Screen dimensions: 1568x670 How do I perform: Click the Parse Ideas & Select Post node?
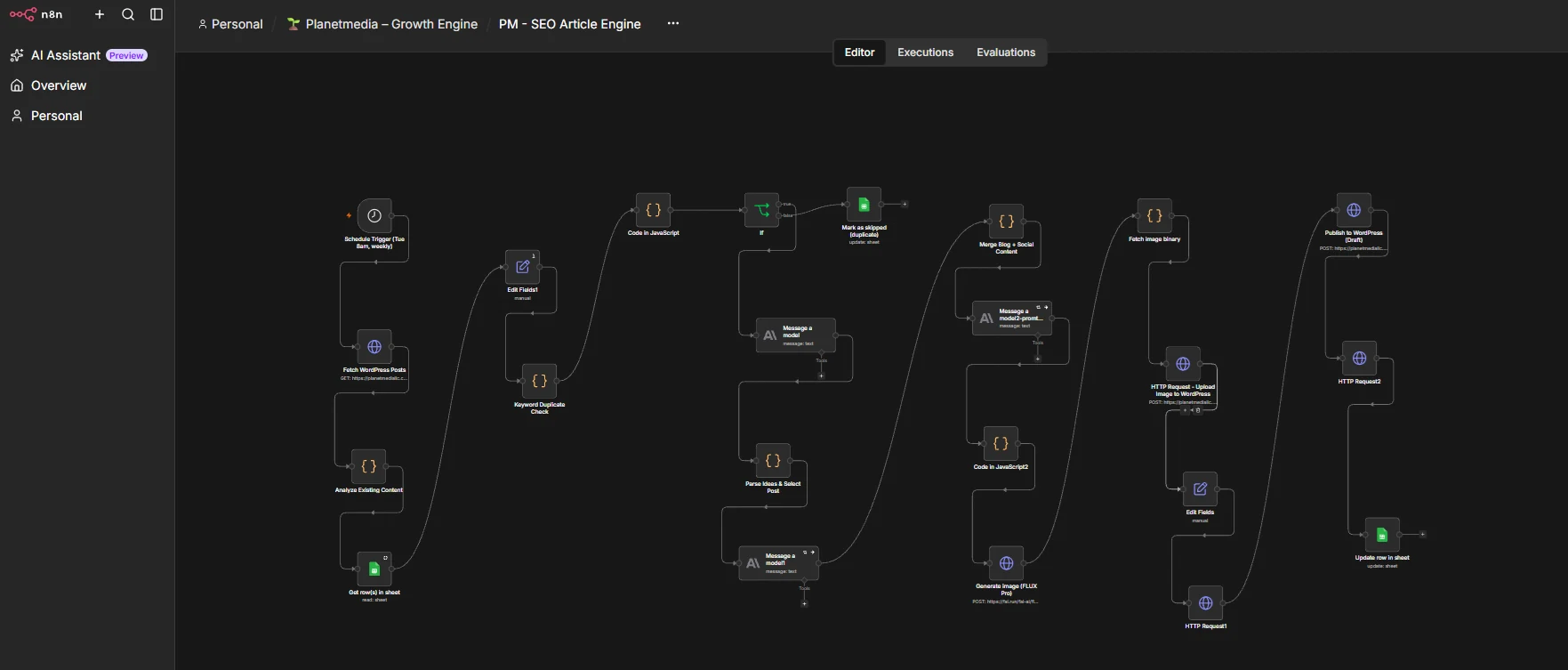tap(773, 461)
